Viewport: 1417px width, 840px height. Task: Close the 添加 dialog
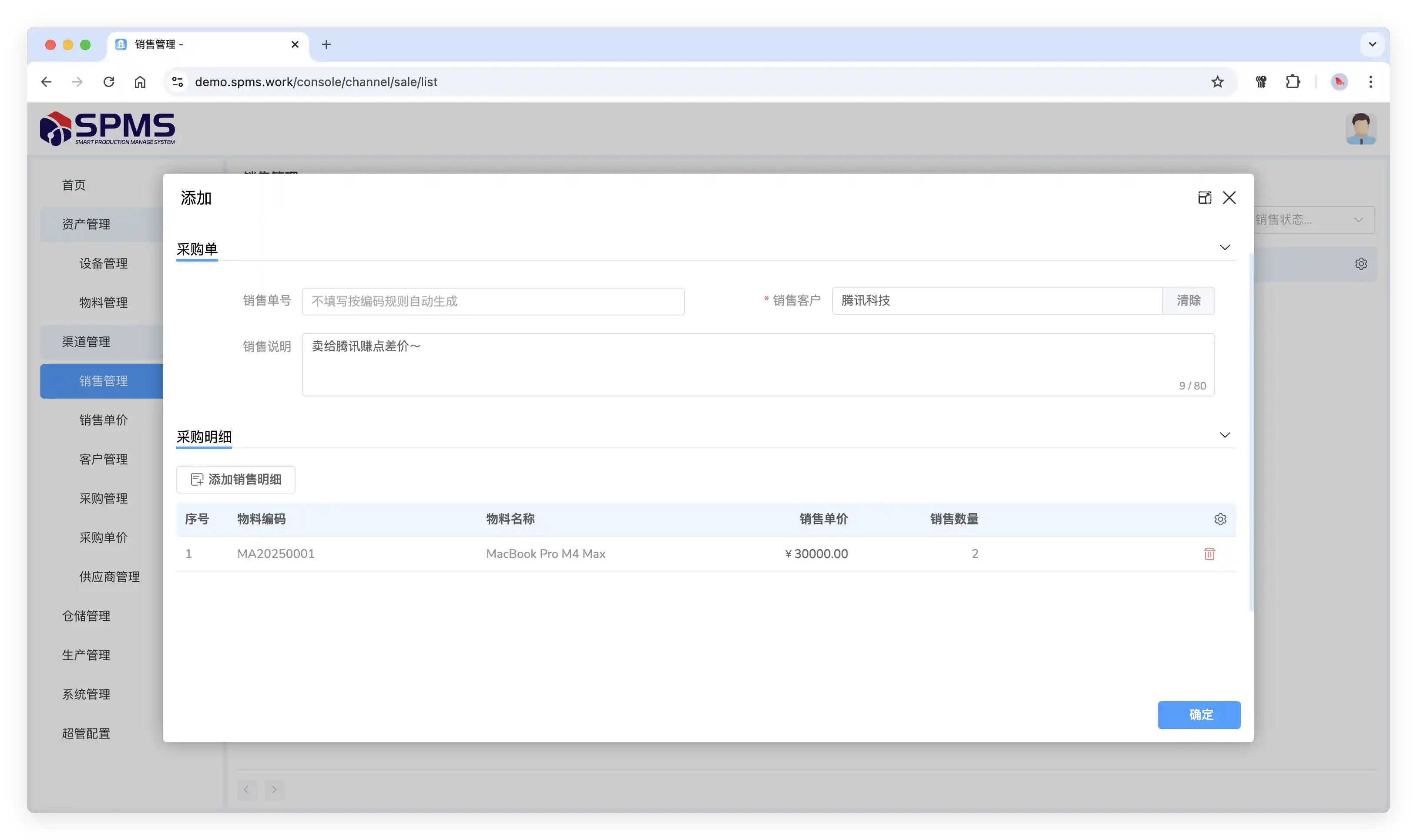click(x=1229, y=198)
